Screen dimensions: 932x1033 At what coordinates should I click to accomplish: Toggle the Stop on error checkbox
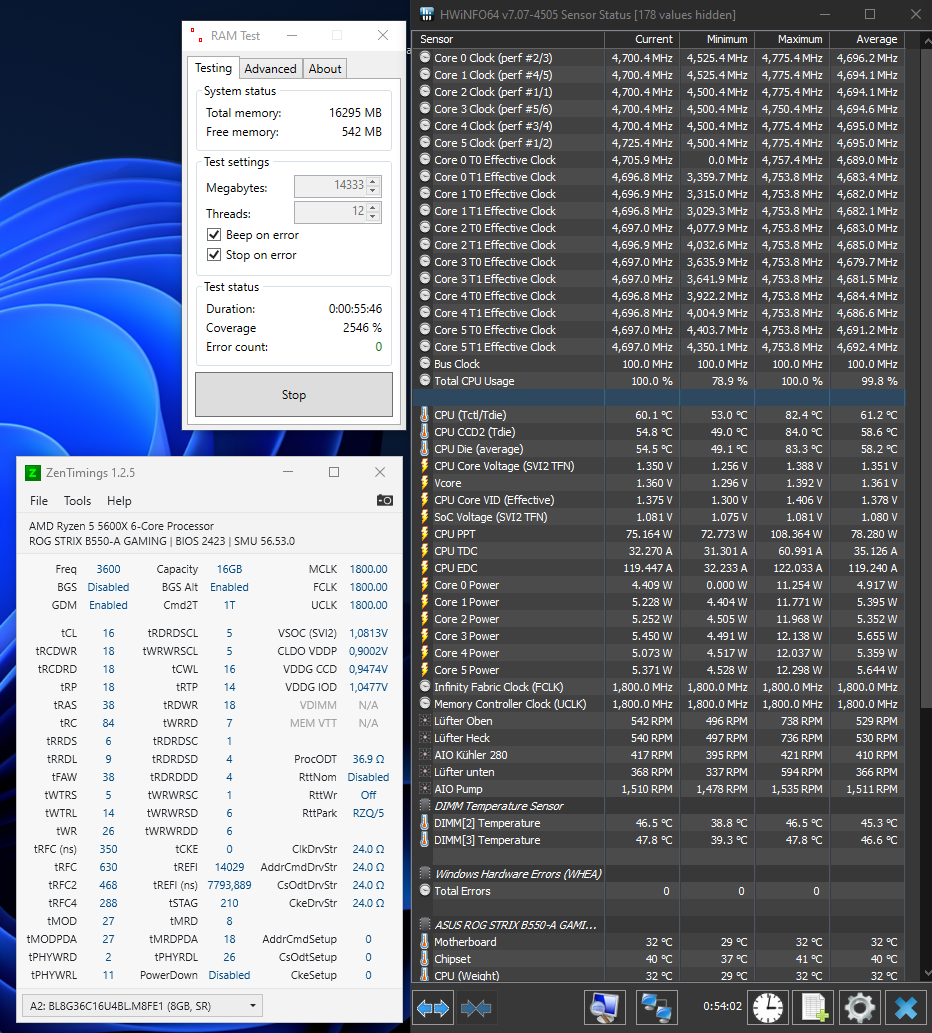pos(214,255)
